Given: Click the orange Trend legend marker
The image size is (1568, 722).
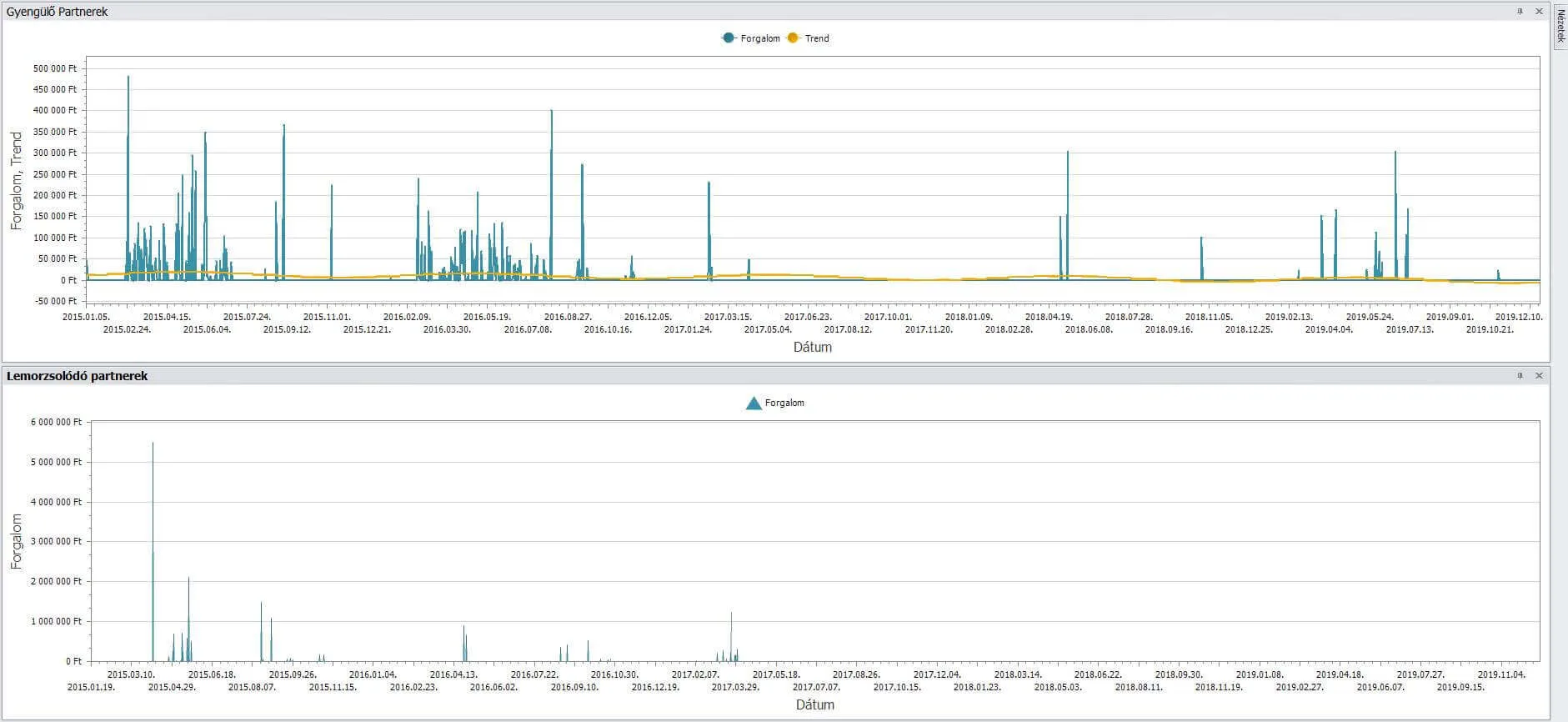Looking at the screenshot, I should pos(793,38).
